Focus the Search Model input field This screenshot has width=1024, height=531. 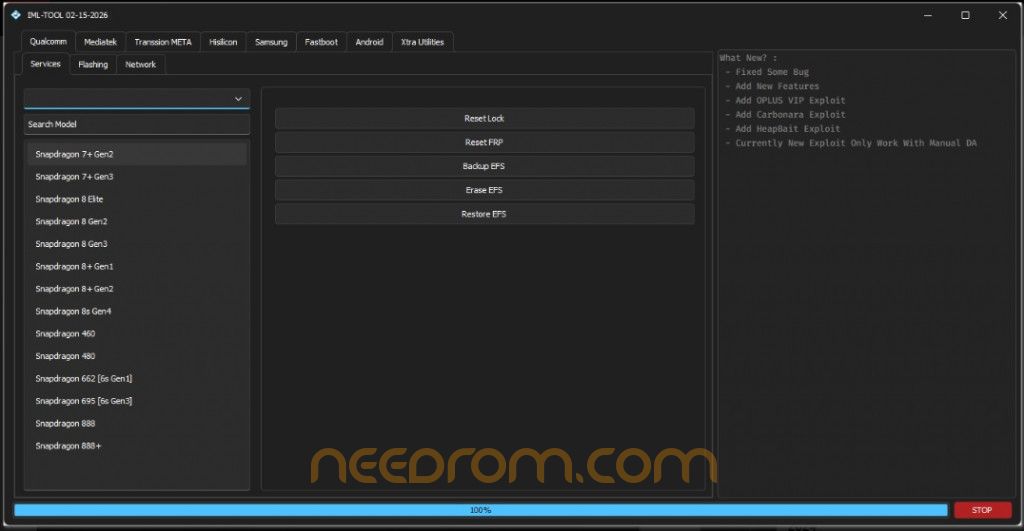pos(136,124)
